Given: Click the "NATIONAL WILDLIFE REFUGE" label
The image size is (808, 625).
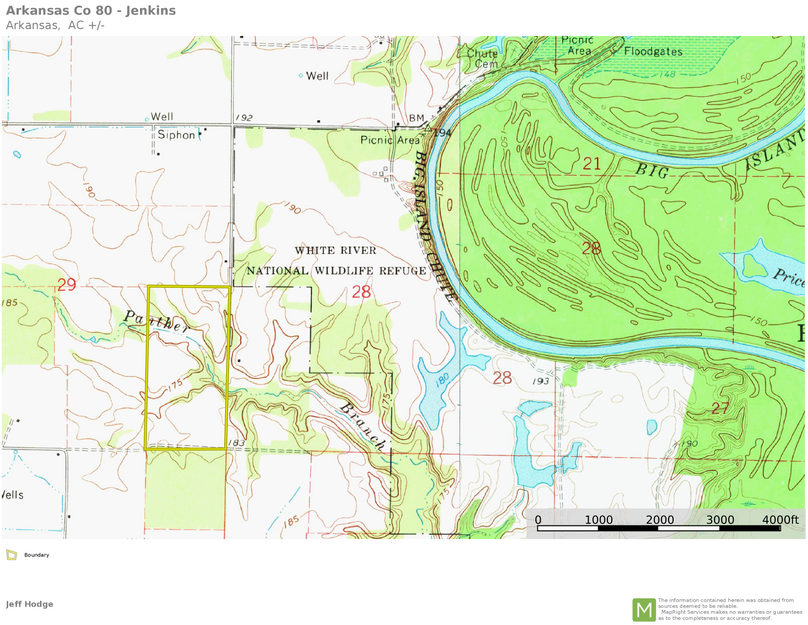Looking at the screenshot, I should click(x=336, y=271).
